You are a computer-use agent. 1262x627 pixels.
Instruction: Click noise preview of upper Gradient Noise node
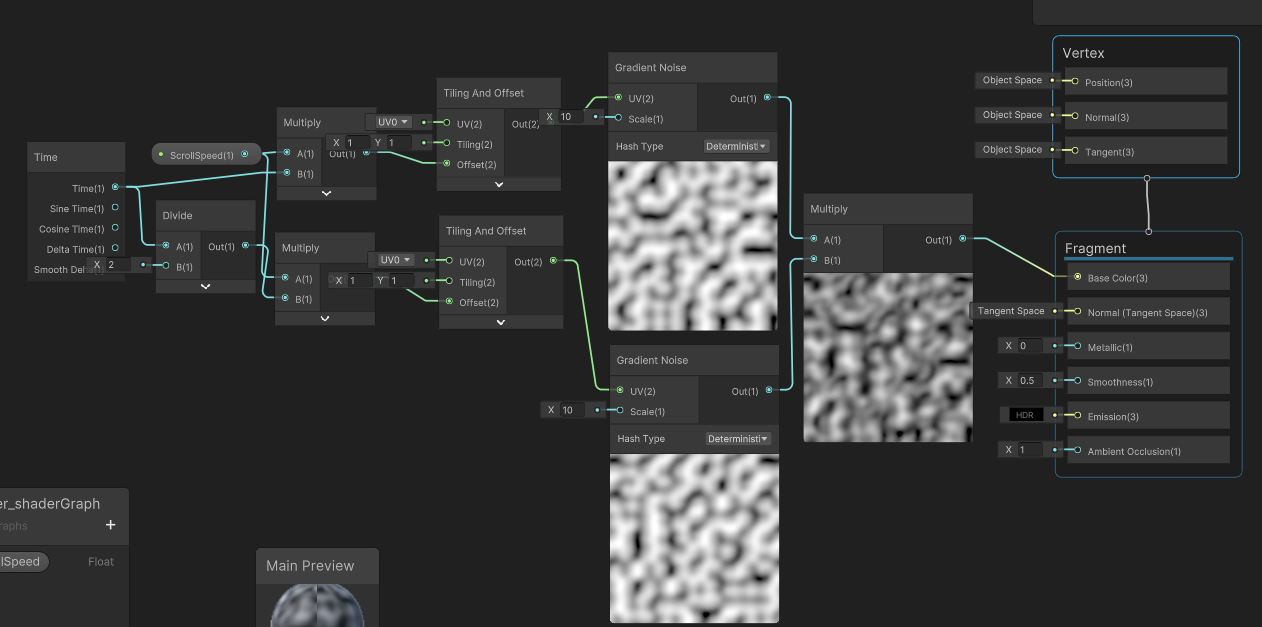point(693,245)
